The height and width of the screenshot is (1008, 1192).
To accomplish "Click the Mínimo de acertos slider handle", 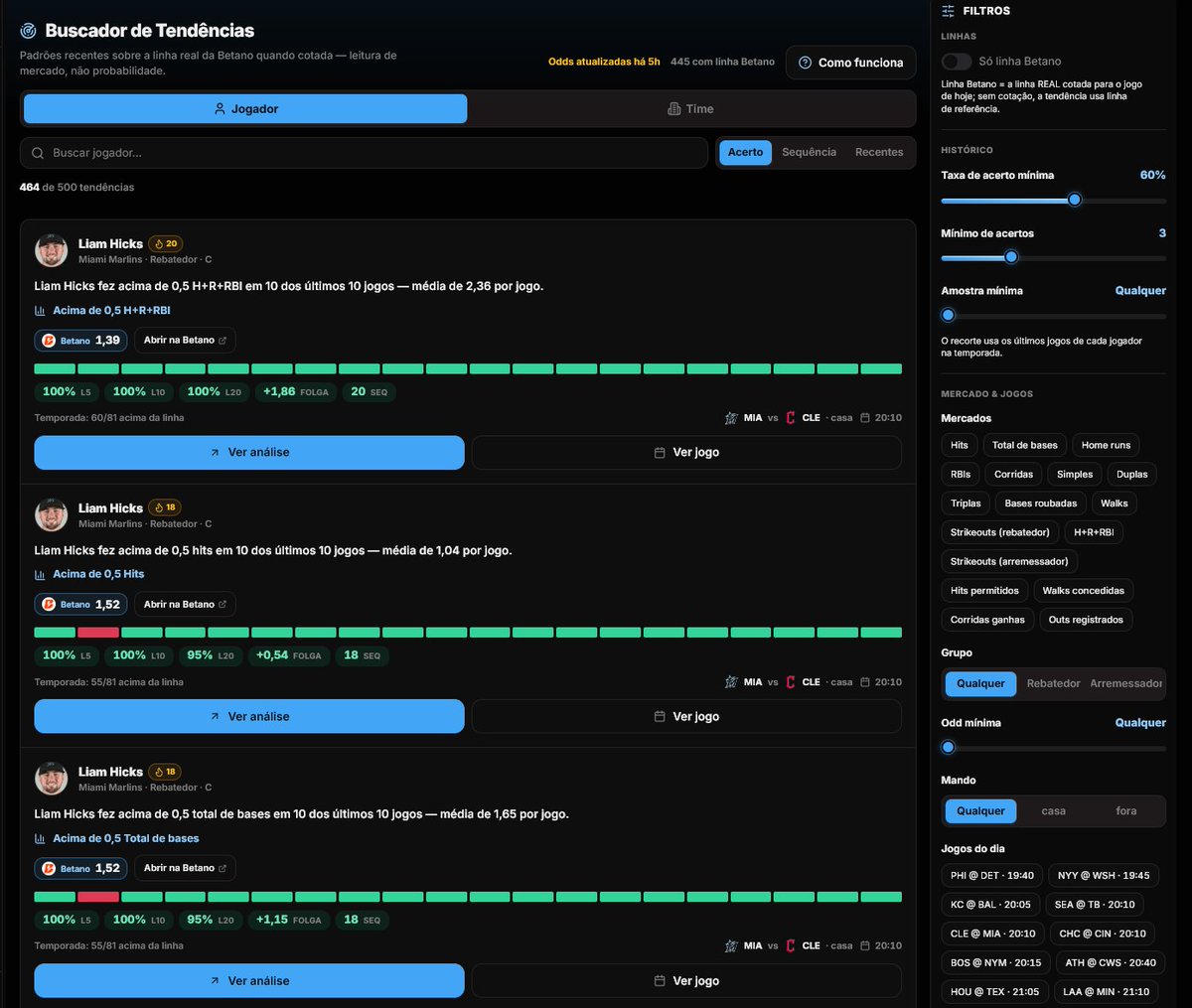I will (1010, 257).
